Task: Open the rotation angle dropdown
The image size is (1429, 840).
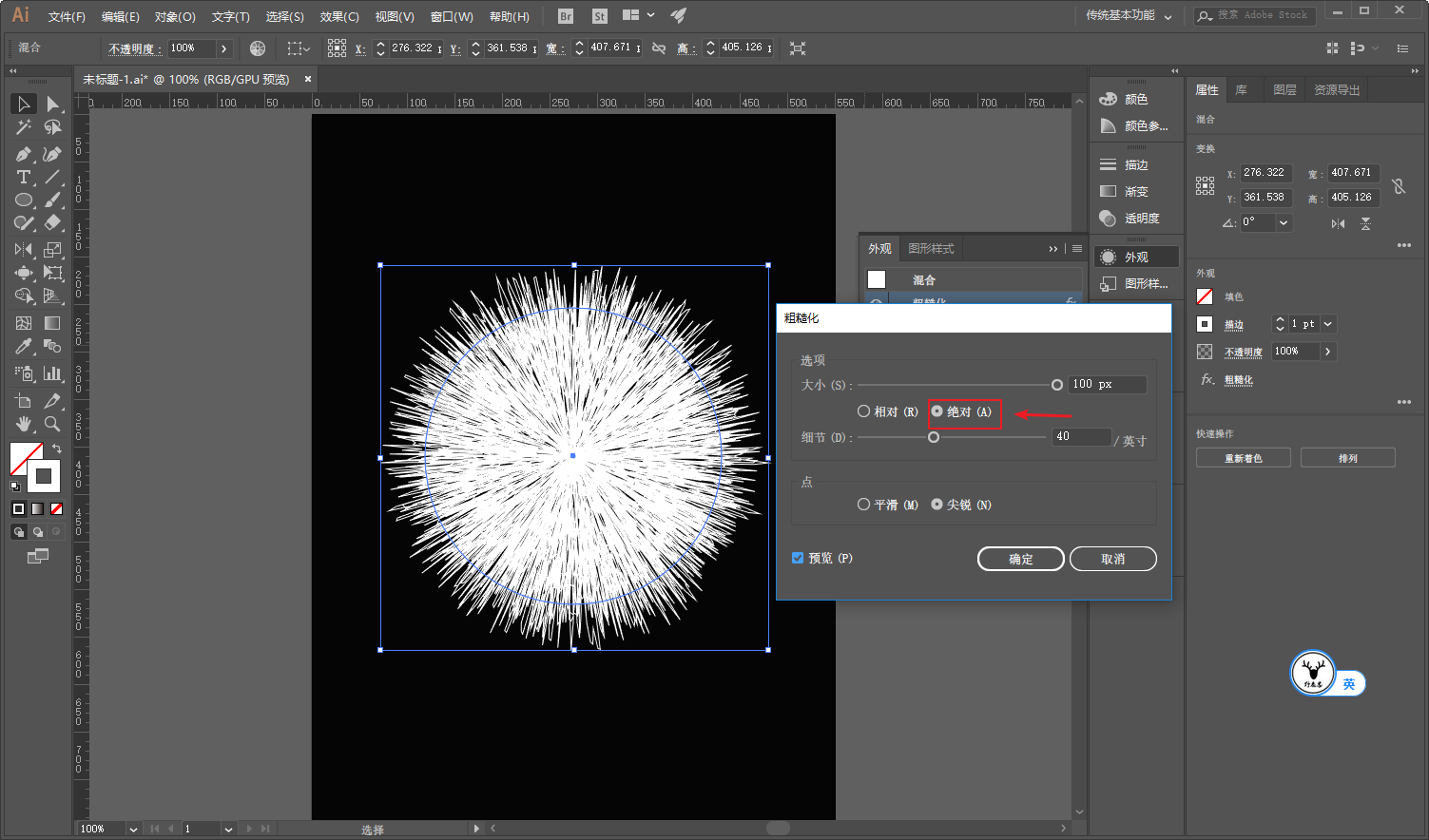Action: (1284, 222)
